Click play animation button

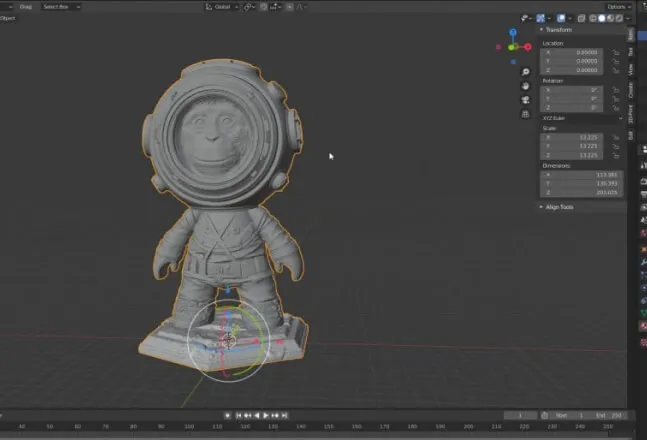tap(266, 416)
